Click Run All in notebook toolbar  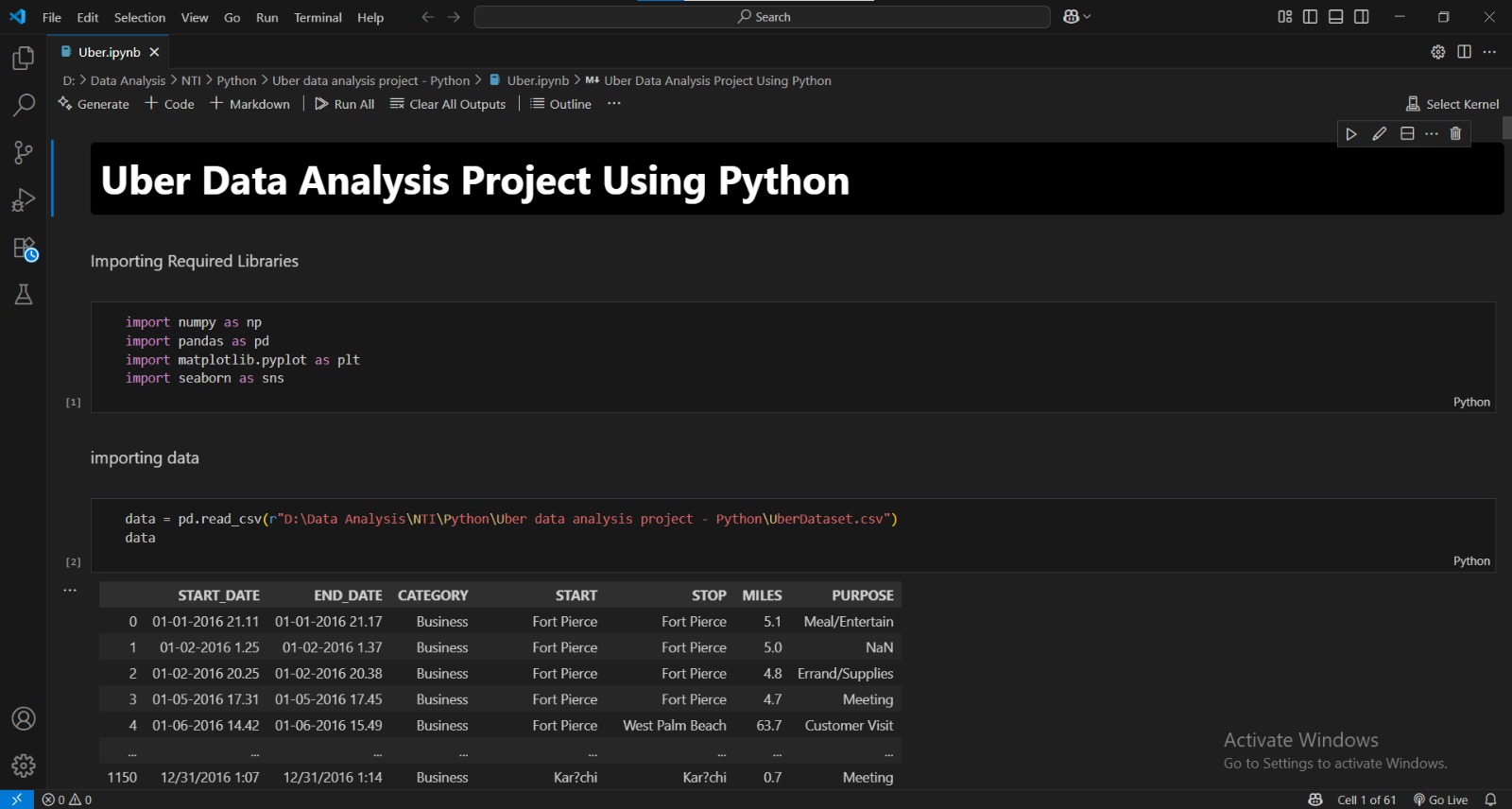(x=345, y=104)
